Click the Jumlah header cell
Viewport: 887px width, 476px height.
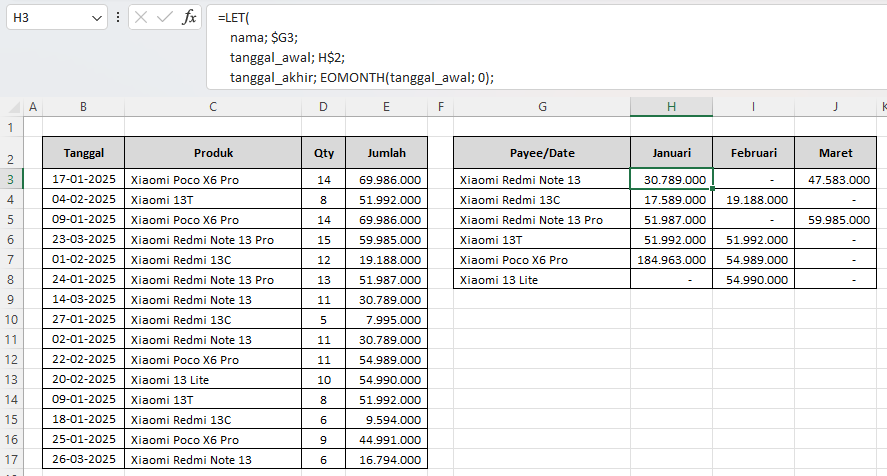point(386,153)
